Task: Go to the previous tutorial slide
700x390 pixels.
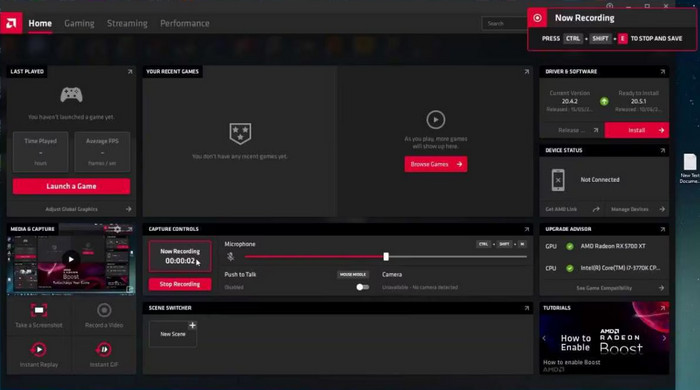Action: click(x=544, y=338)
